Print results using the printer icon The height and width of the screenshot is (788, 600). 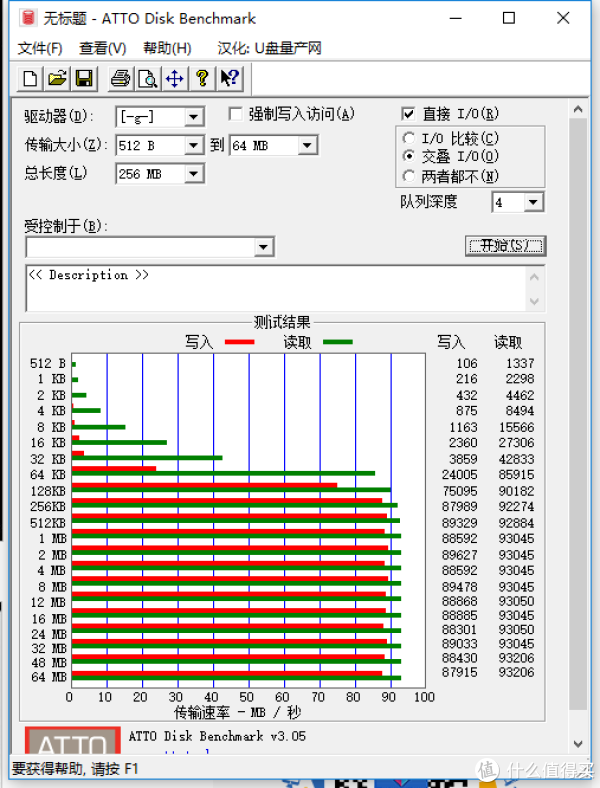coord(121,79)
